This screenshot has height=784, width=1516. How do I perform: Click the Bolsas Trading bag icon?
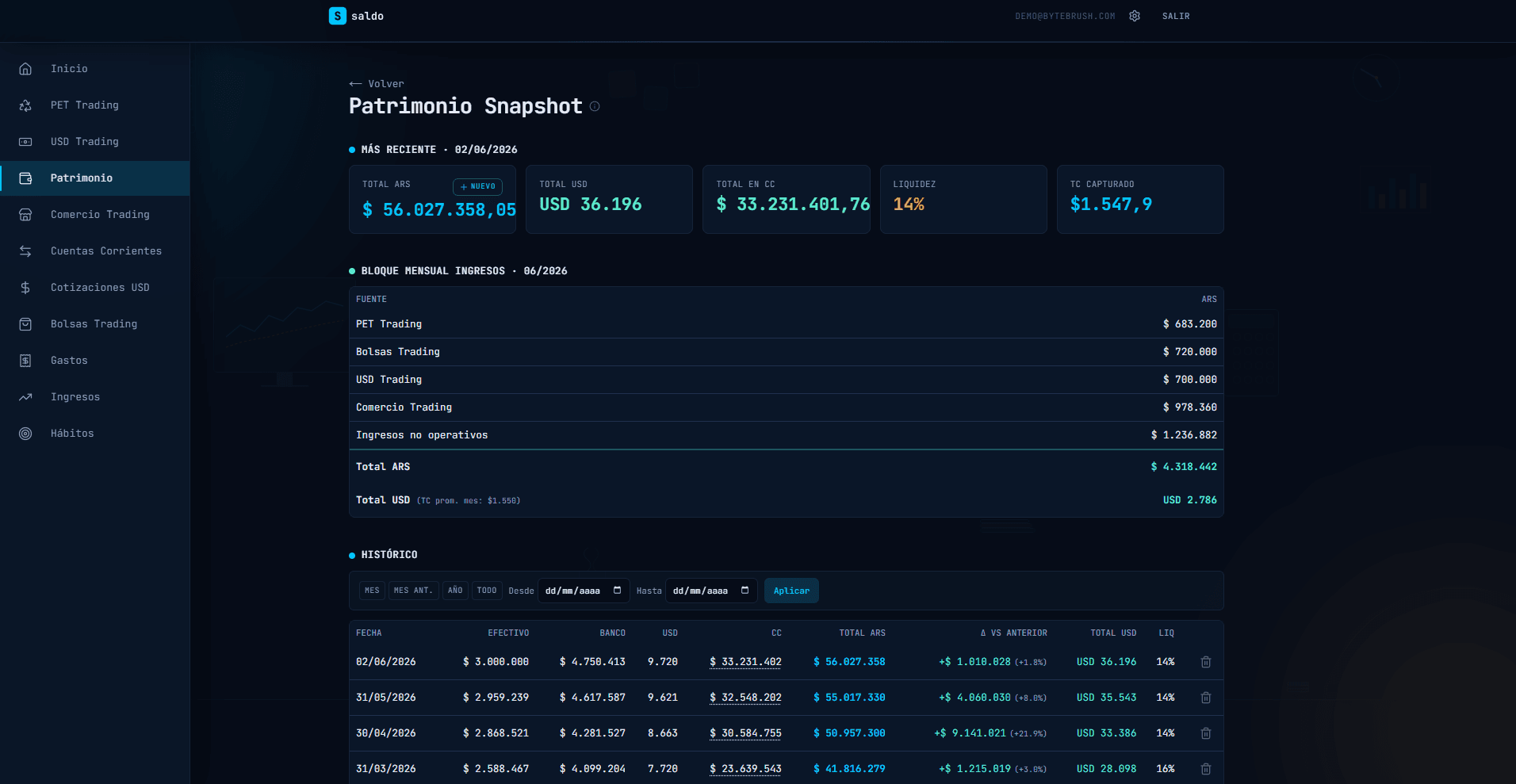tap(25, 324)
